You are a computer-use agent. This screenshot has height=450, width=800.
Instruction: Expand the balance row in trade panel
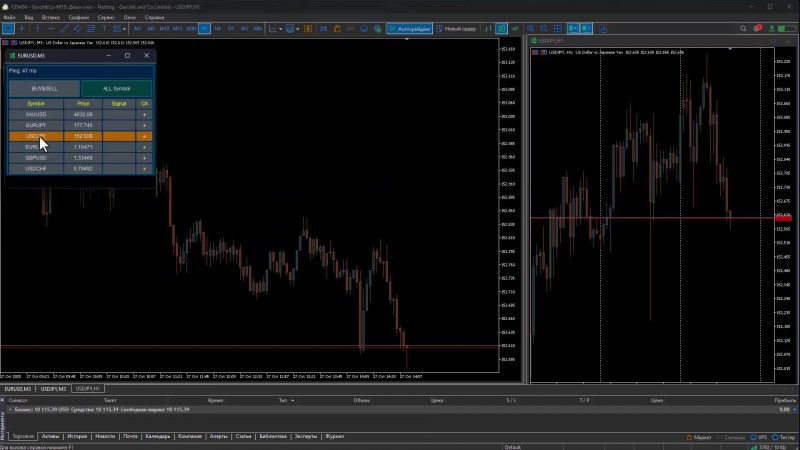10,409
